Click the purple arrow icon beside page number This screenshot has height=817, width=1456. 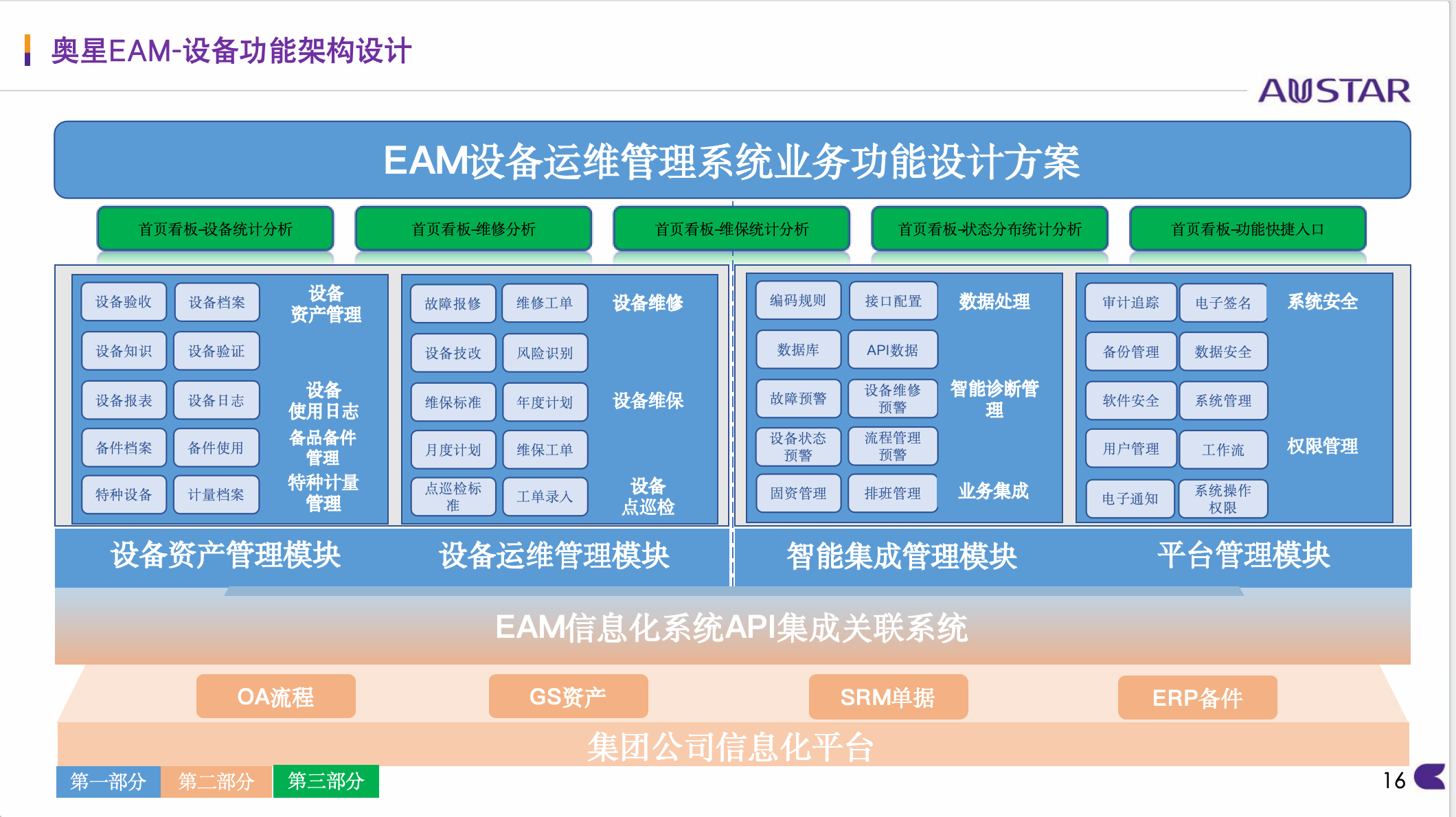coord(1431,777)
